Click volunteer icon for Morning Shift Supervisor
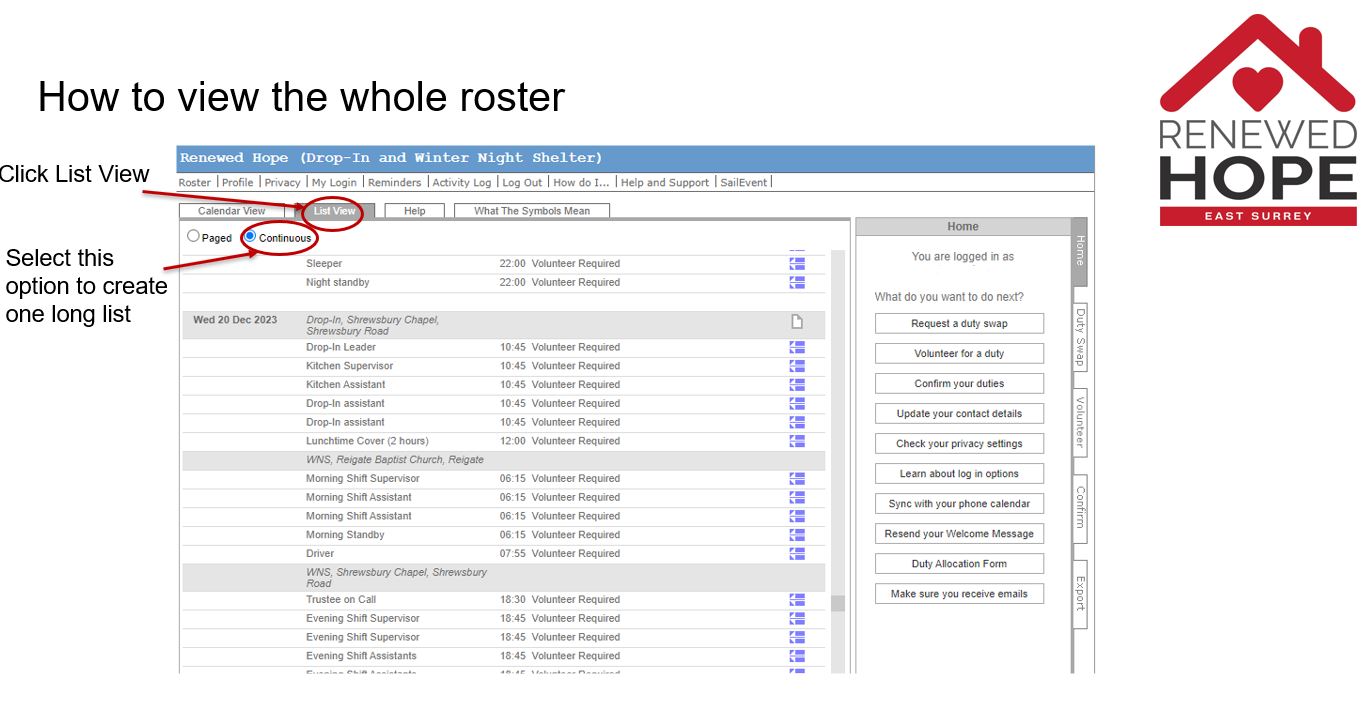The height and width of the screenshot is (721, 1370). point(797,479)
